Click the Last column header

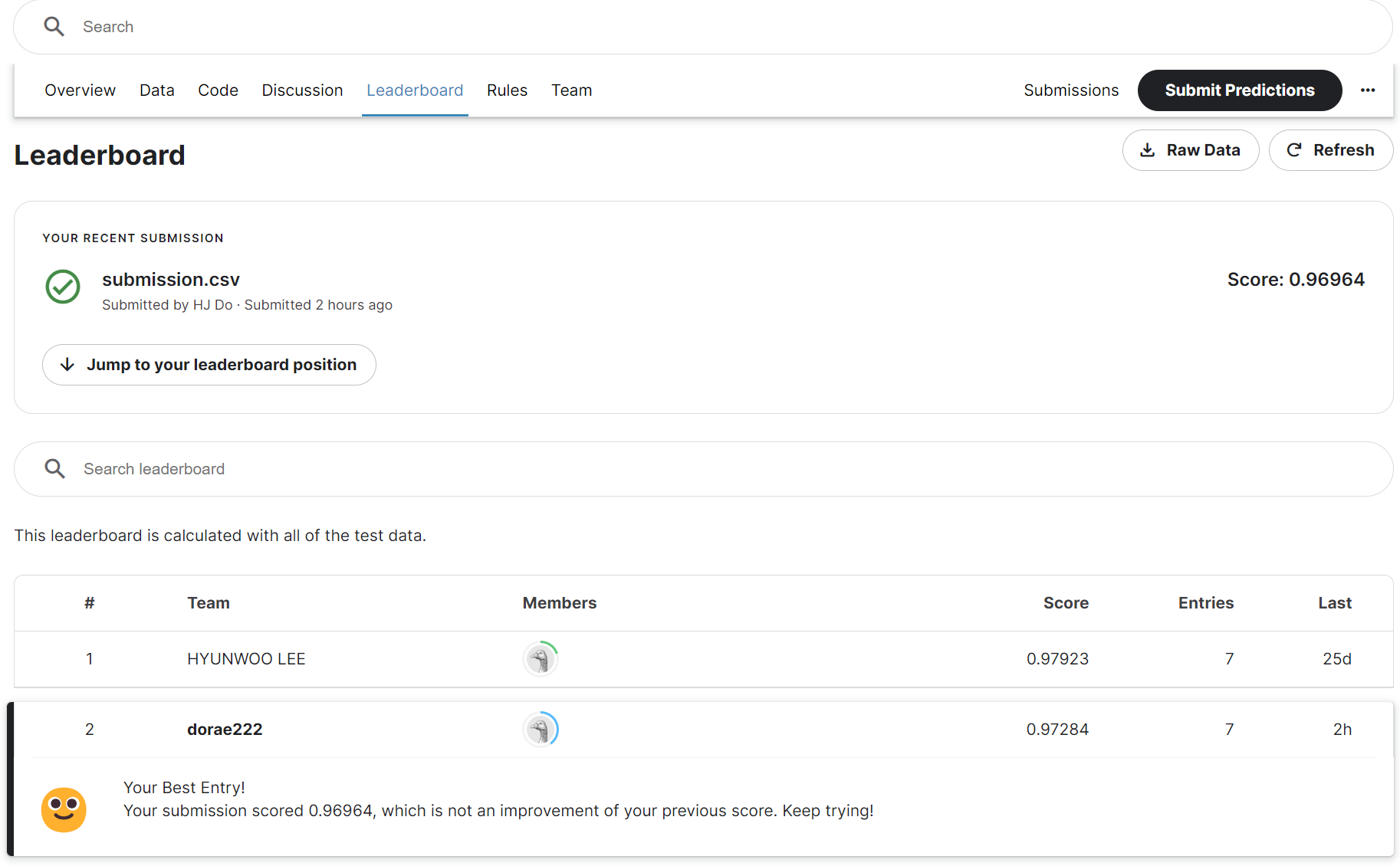click(x=1335, y=603)
